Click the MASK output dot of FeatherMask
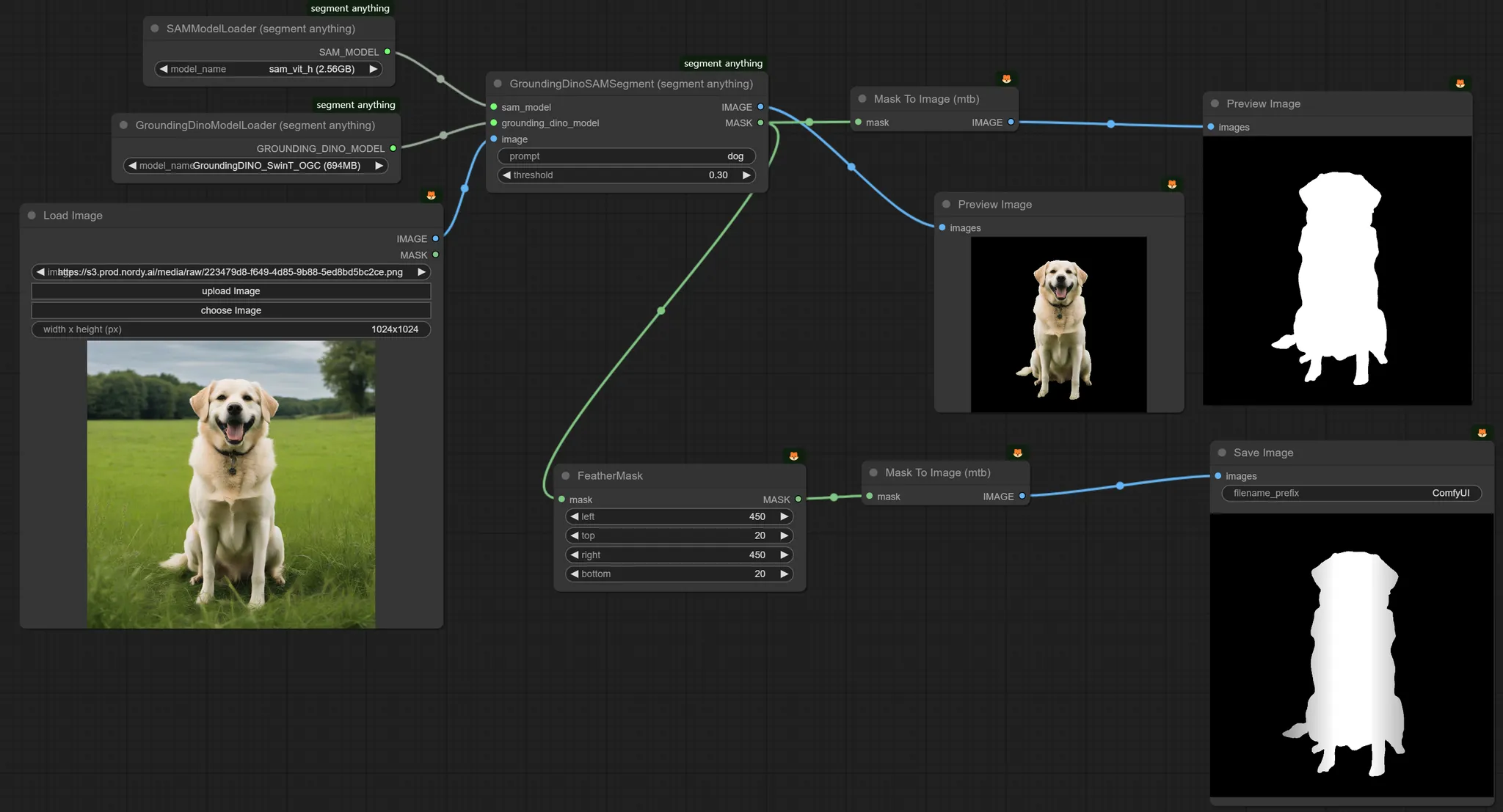The image size is (1503, 812). coord(798,500)
